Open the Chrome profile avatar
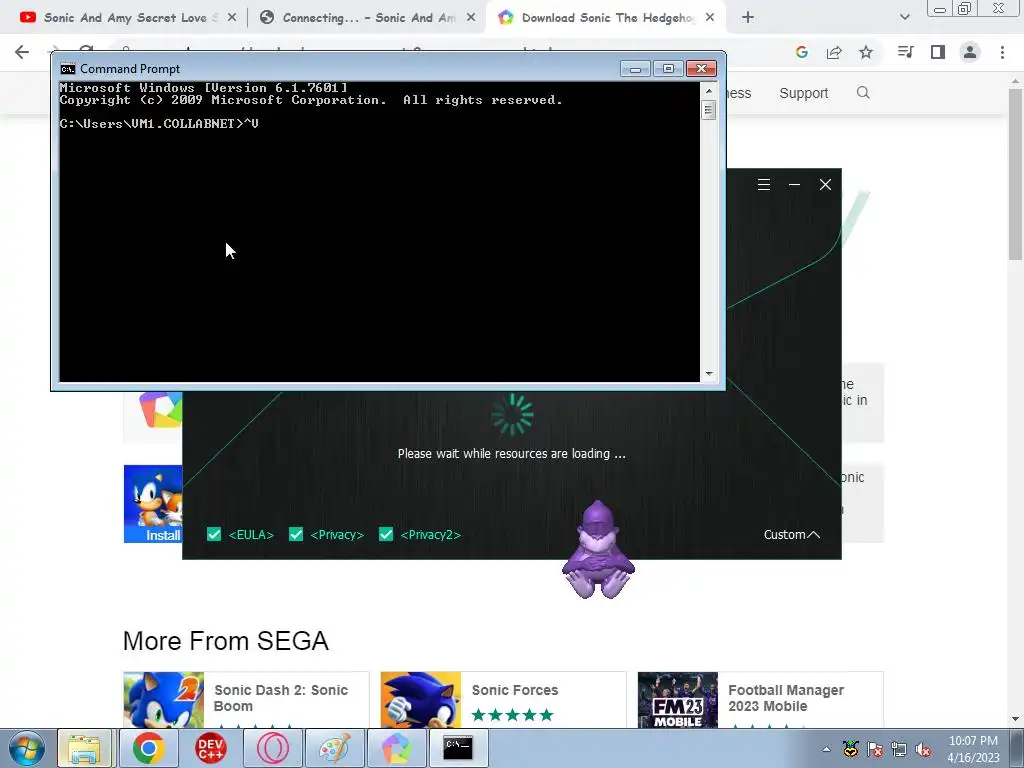 coord(970,52)
